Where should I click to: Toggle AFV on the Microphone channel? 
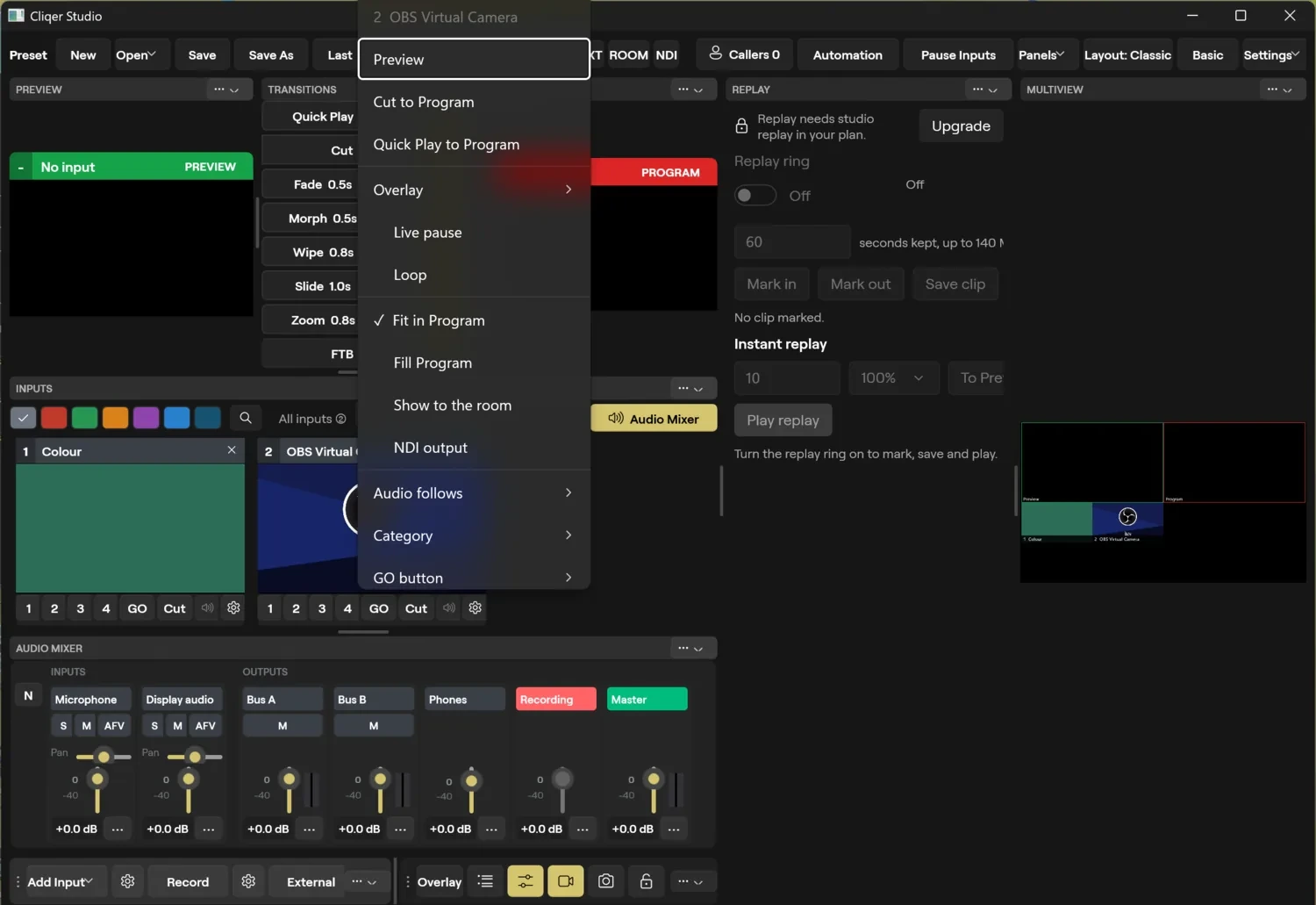click(x=114, y=726)
